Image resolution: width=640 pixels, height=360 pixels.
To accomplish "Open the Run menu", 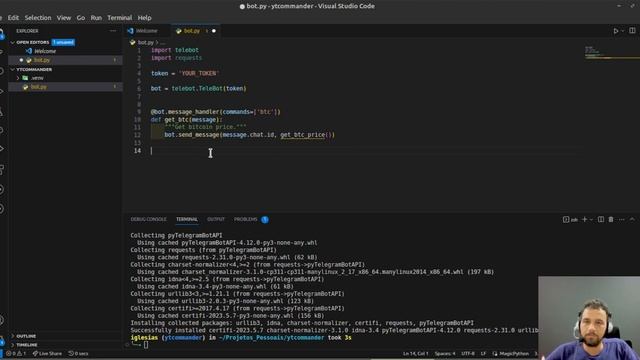I will 96,18.
